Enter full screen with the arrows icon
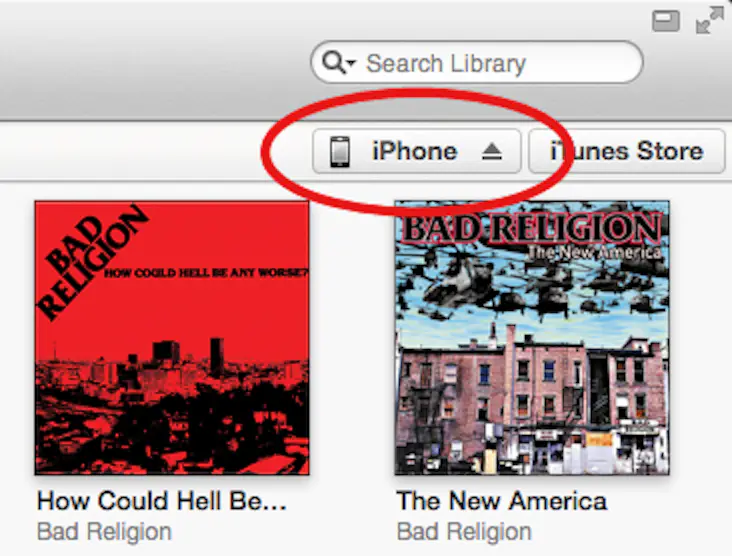 [x=709, y=20]
